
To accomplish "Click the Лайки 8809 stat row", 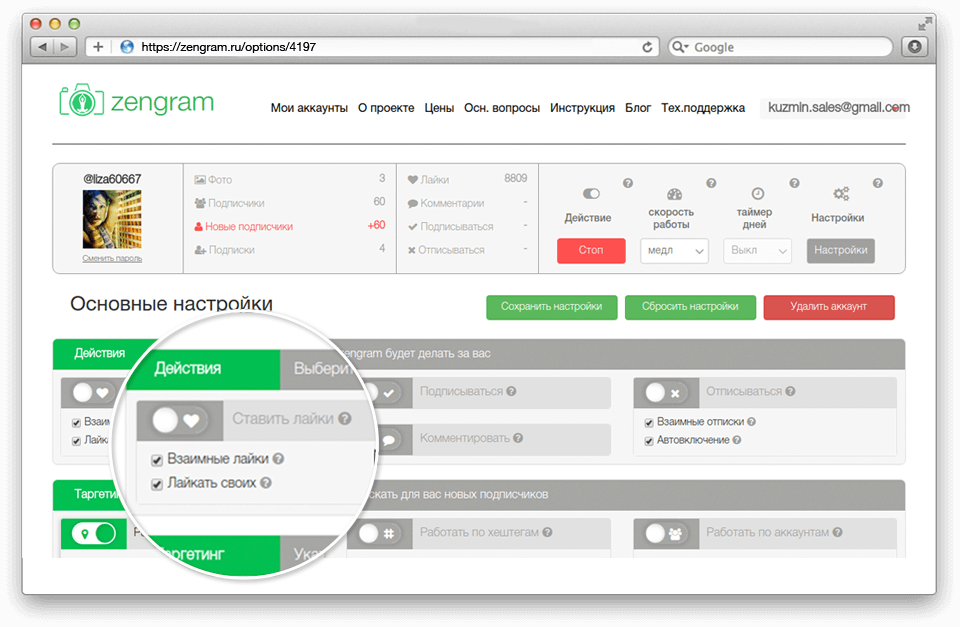I will coord(467,179).
